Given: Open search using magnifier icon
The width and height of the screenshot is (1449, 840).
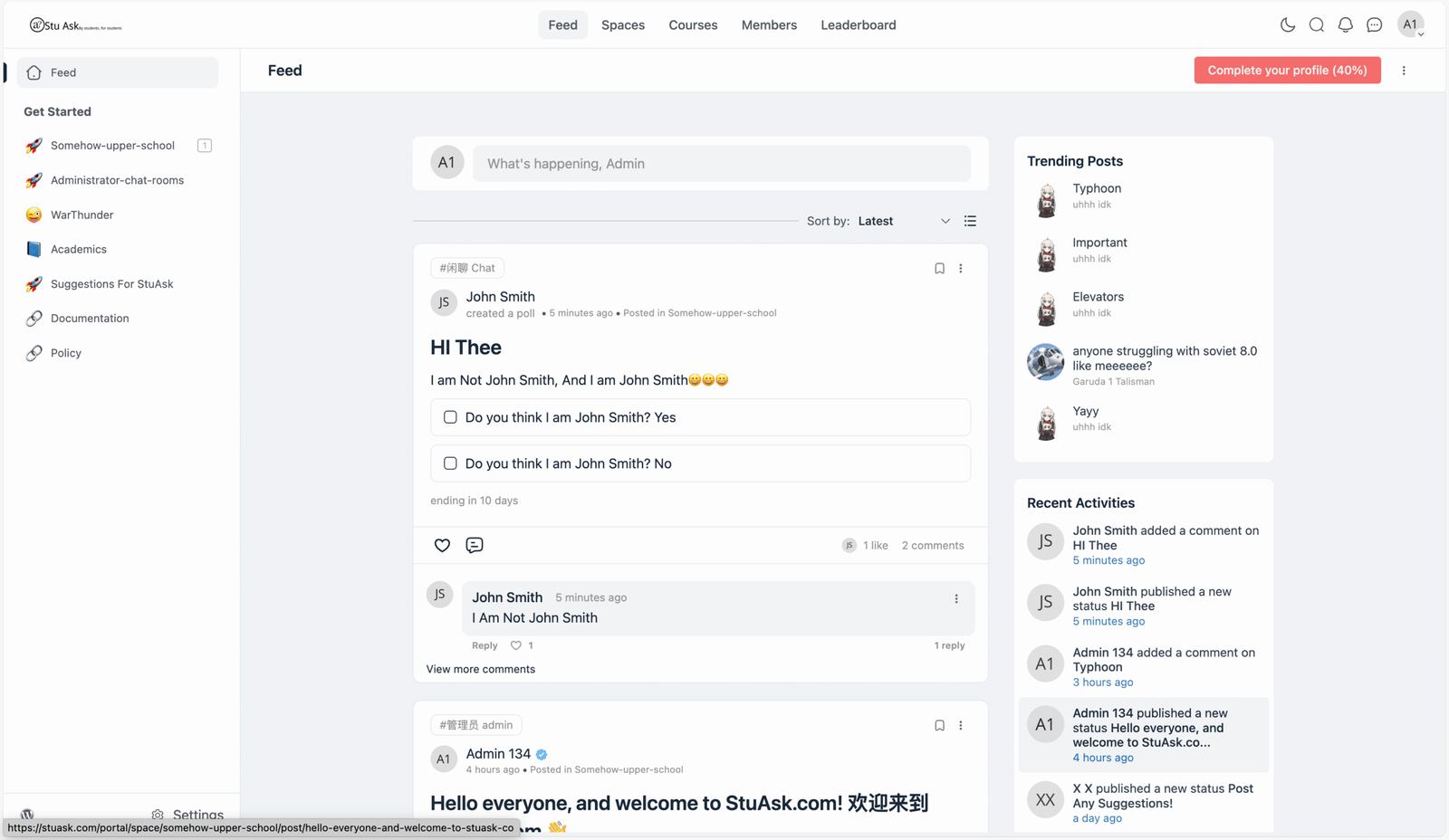Looking at the screenshot, I should pyautogui.click(x=1316, y=25).
